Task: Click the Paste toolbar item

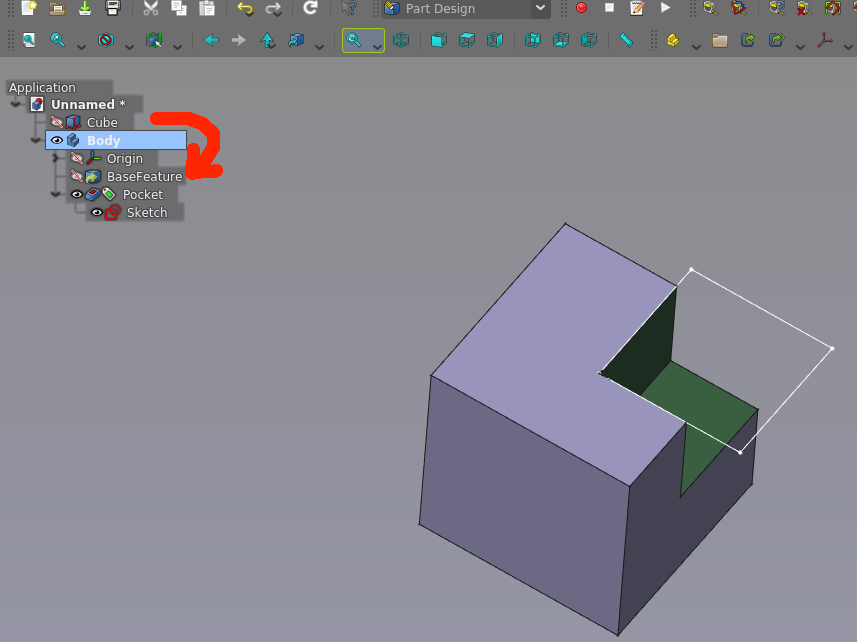Action: click(207, 10)
